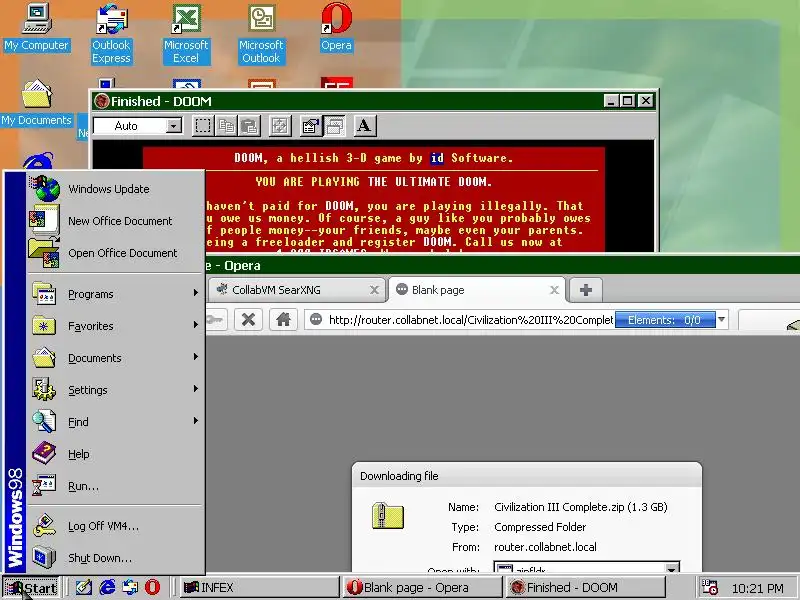Launch Internet Explorer from quick launch
The width and height of the screenshot is (800, 600).
tap(107, 587)
